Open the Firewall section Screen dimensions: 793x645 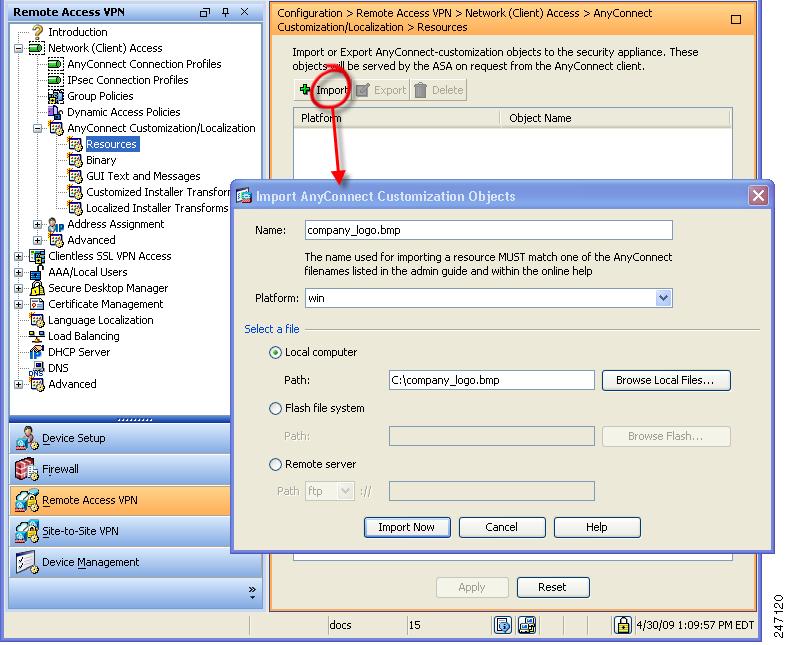[120, 469]
